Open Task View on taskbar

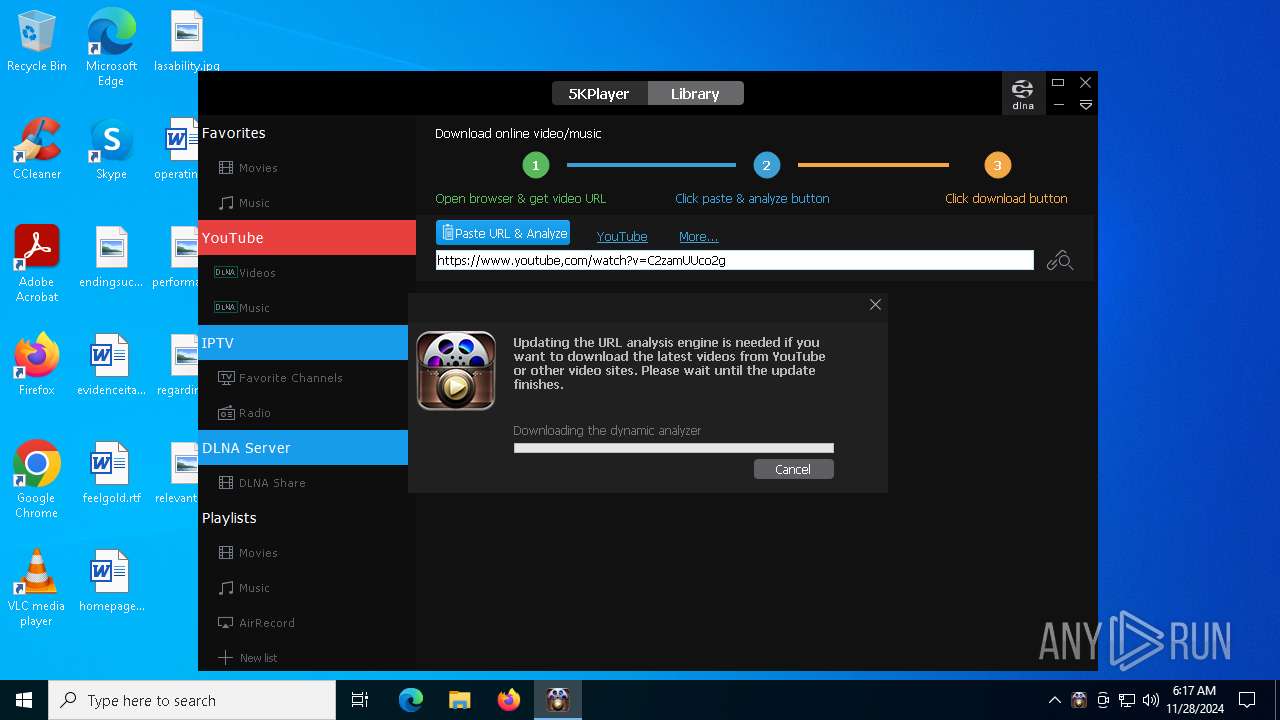tap(360, 700)
